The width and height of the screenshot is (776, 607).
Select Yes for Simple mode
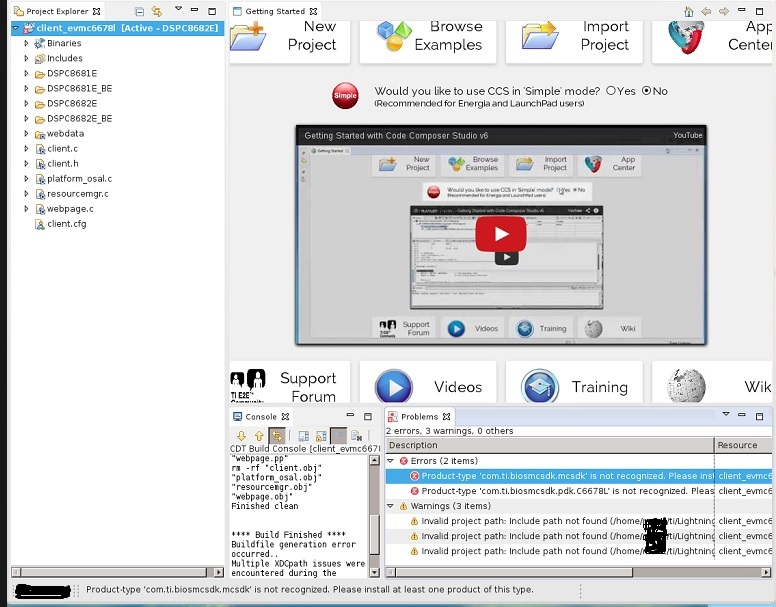(x=611, y=91)
